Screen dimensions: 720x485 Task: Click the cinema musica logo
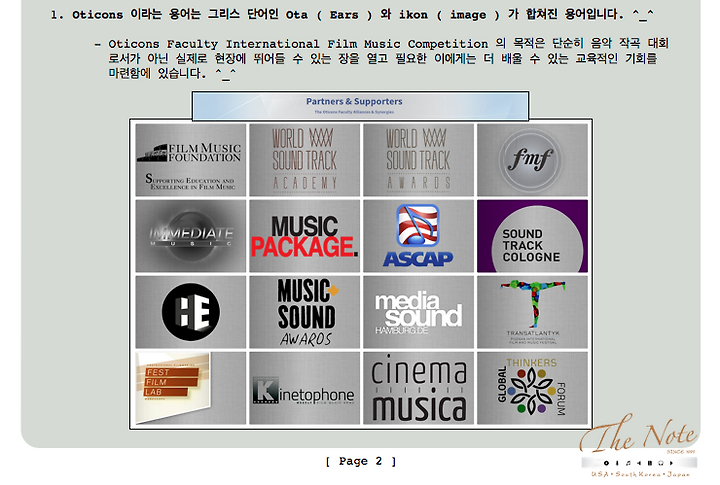click(418, 389)
